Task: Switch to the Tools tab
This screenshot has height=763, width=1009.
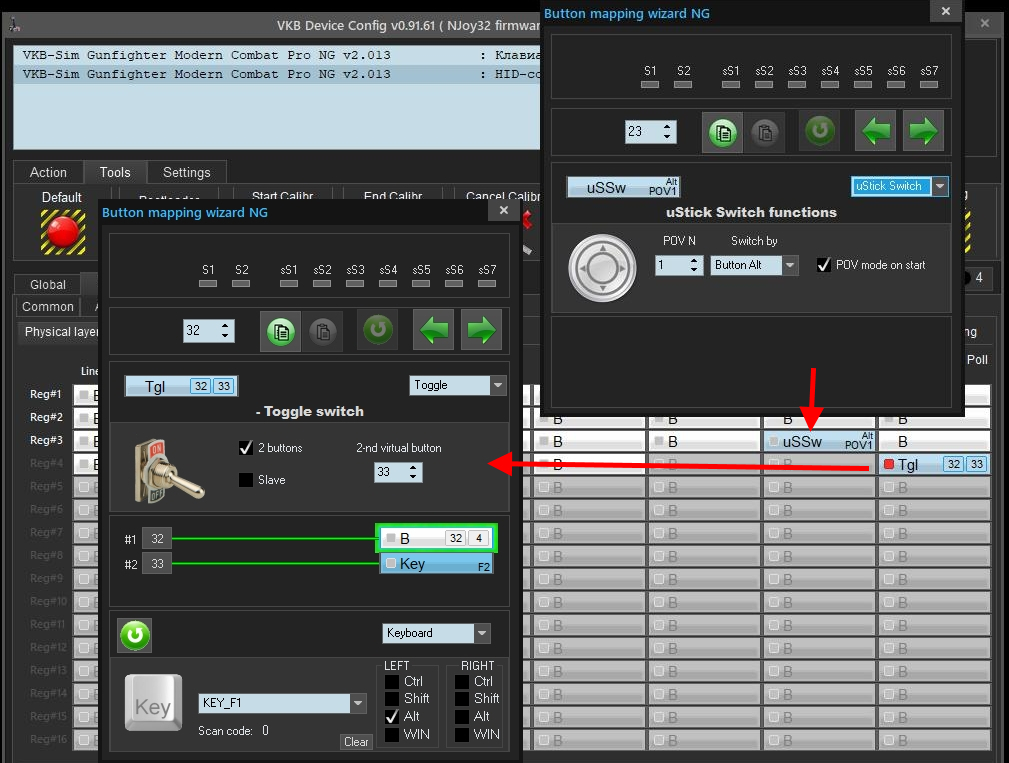Action: point(115,172)
